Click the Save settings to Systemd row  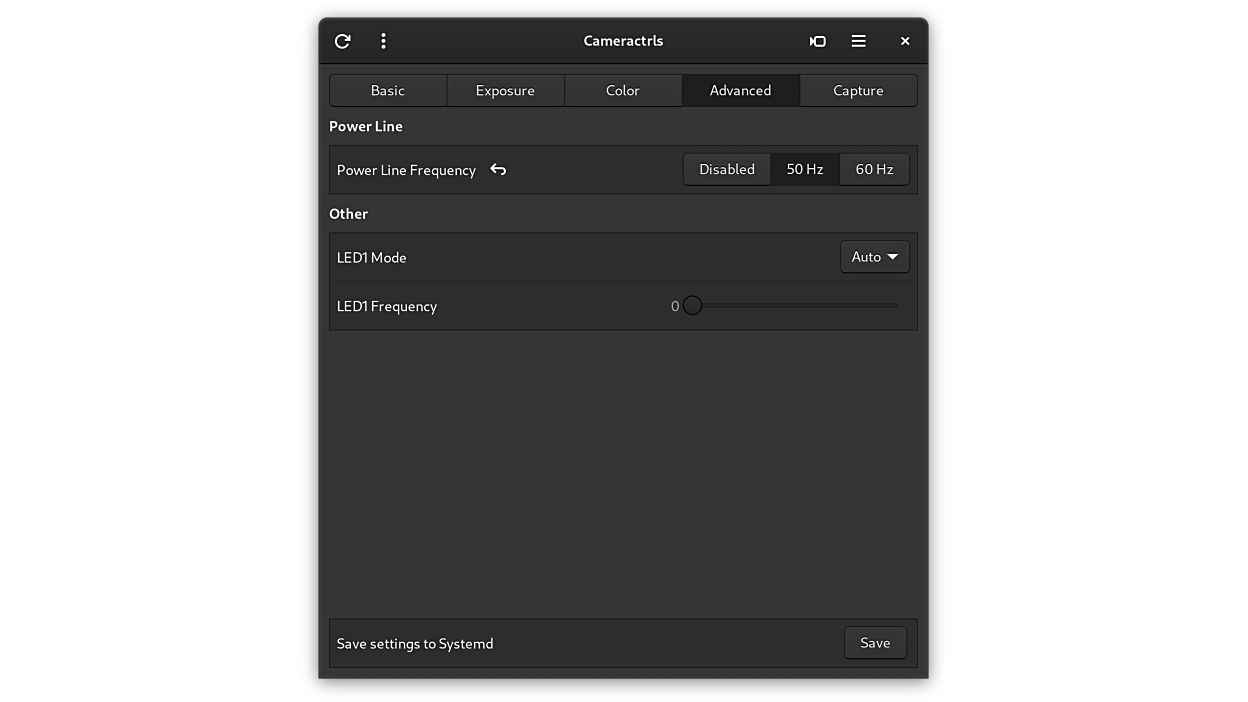coord(415,643)
